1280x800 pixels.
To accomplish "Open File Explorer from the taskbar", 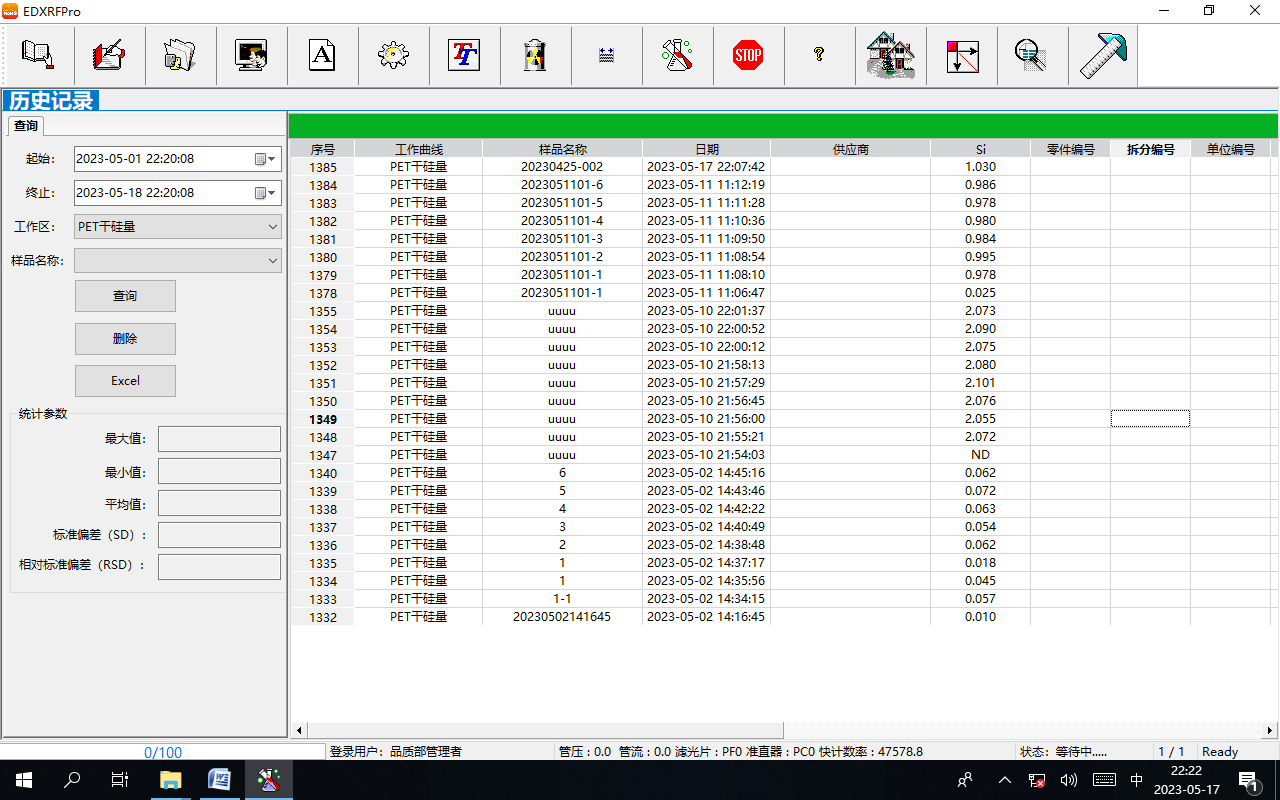I will 171,780.
